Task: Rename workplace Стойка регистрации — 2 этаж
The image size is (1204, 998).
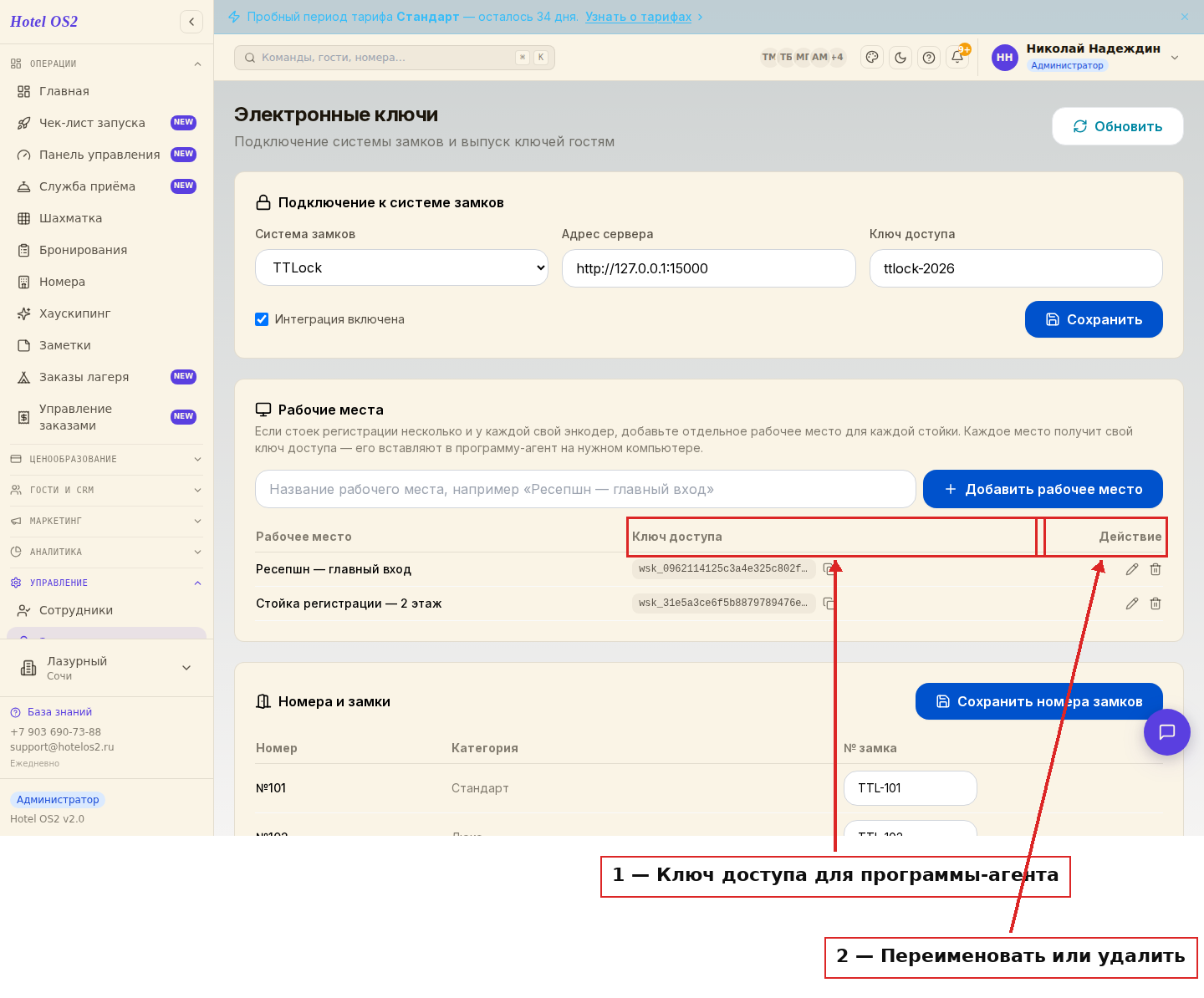Action: click(1132, 603)
